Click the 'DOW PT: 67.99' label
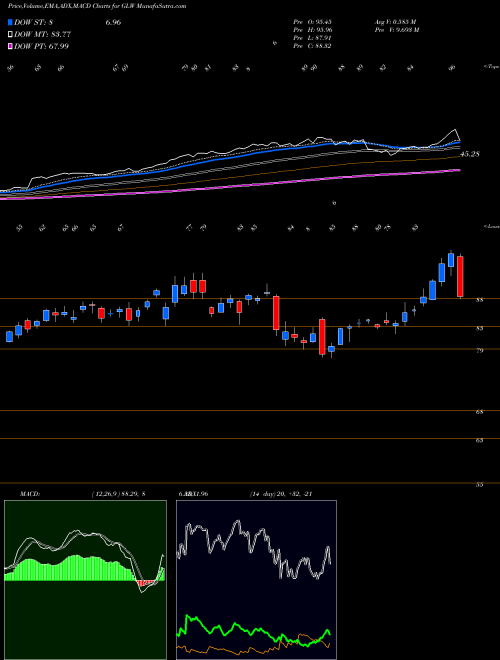 coord(42,46)
